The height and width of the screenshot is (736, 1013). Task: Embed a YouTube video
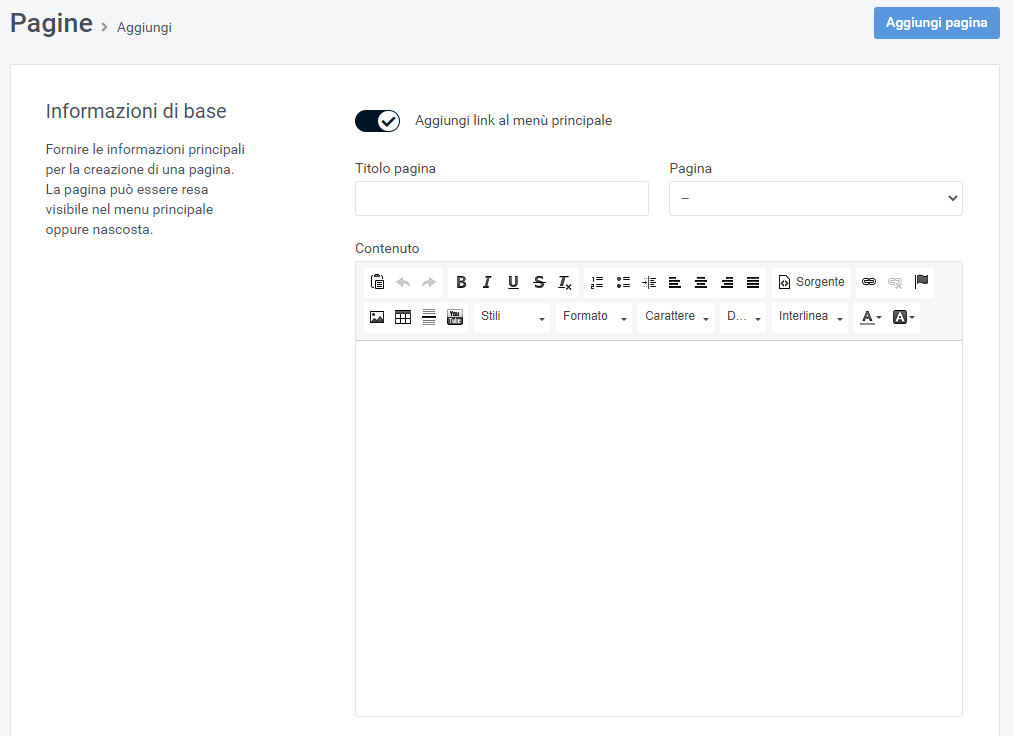455,317
